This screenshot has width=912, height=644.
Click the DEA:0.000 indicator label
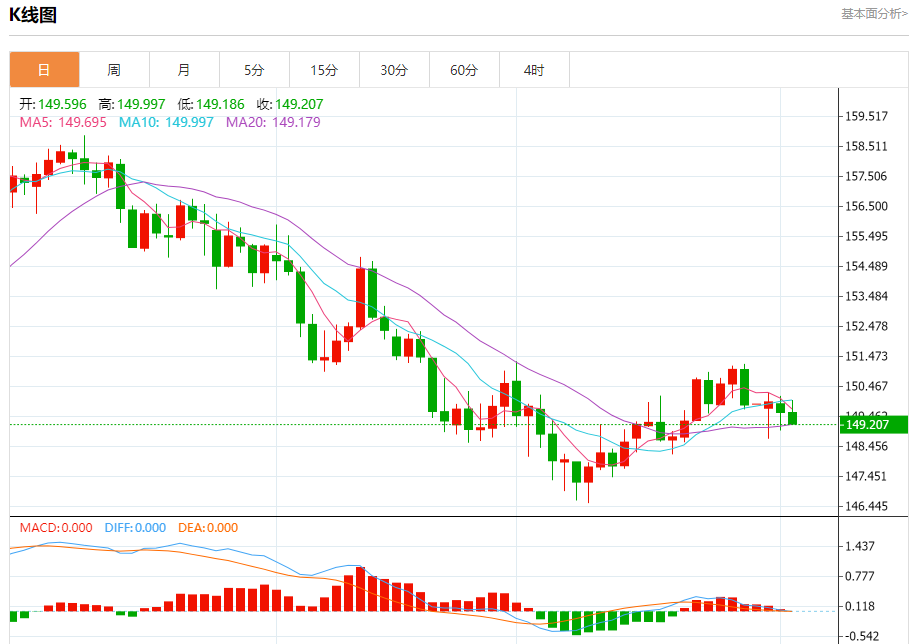(208, 528)
